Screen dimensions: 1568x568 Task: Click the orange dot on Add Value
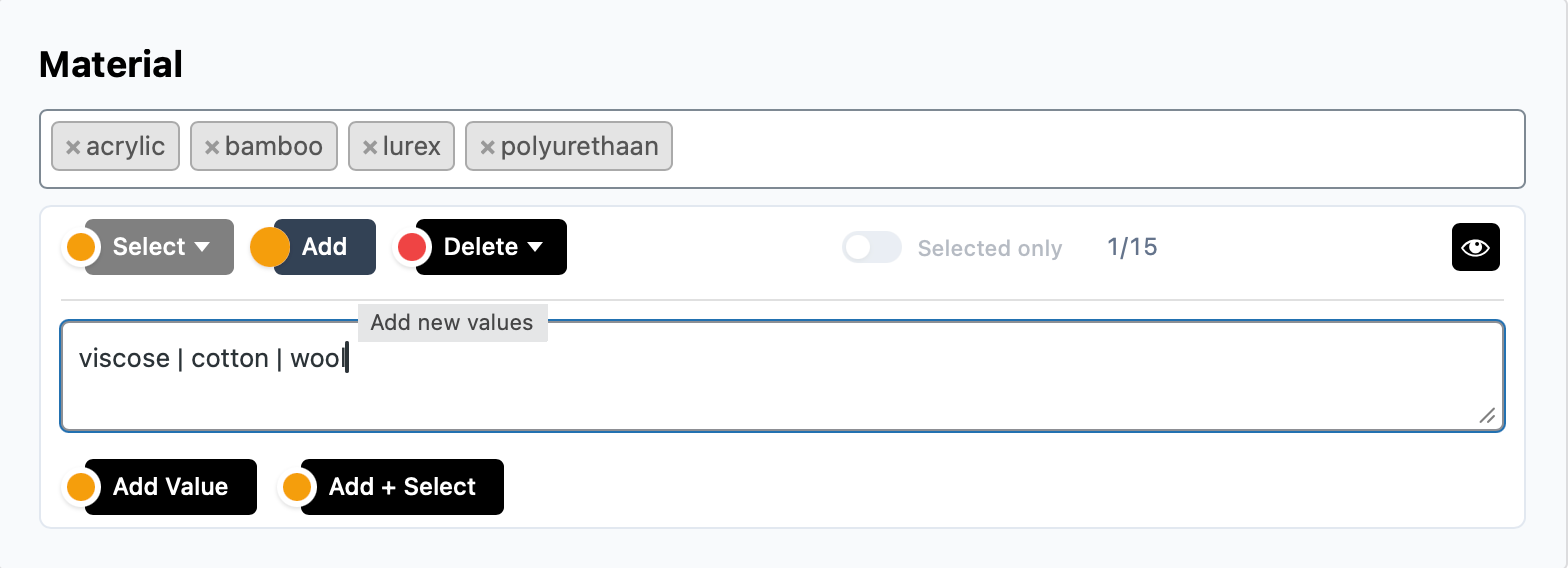(x=81, y=487)
